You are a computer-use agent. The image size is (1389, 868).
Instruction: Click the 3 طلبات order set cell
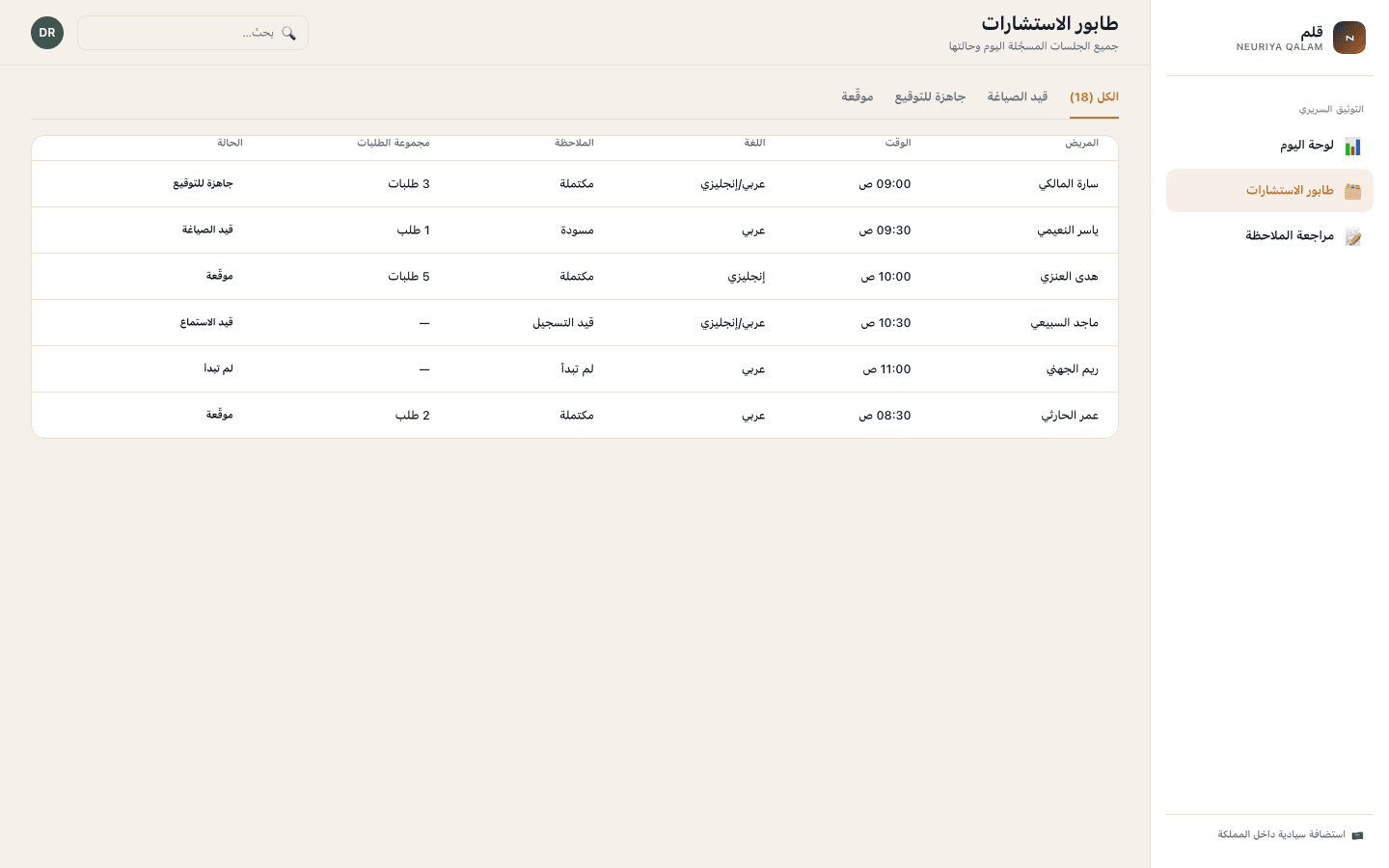409,184
